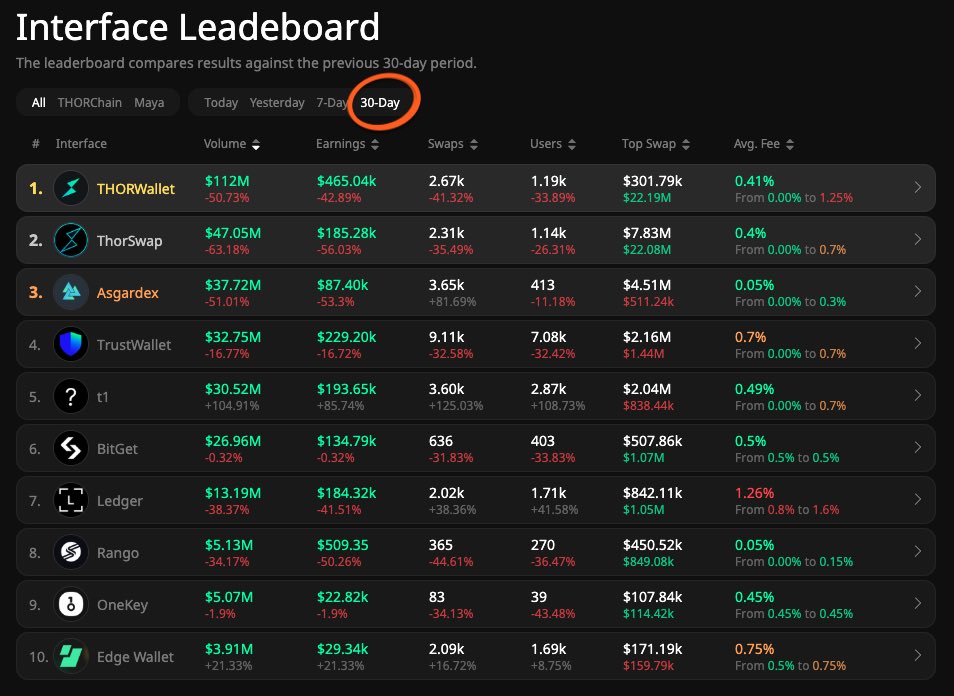This screenshot has height=696, width=954.
Task: Click Ledger average fee 1.26%
Action: [754, 493]
